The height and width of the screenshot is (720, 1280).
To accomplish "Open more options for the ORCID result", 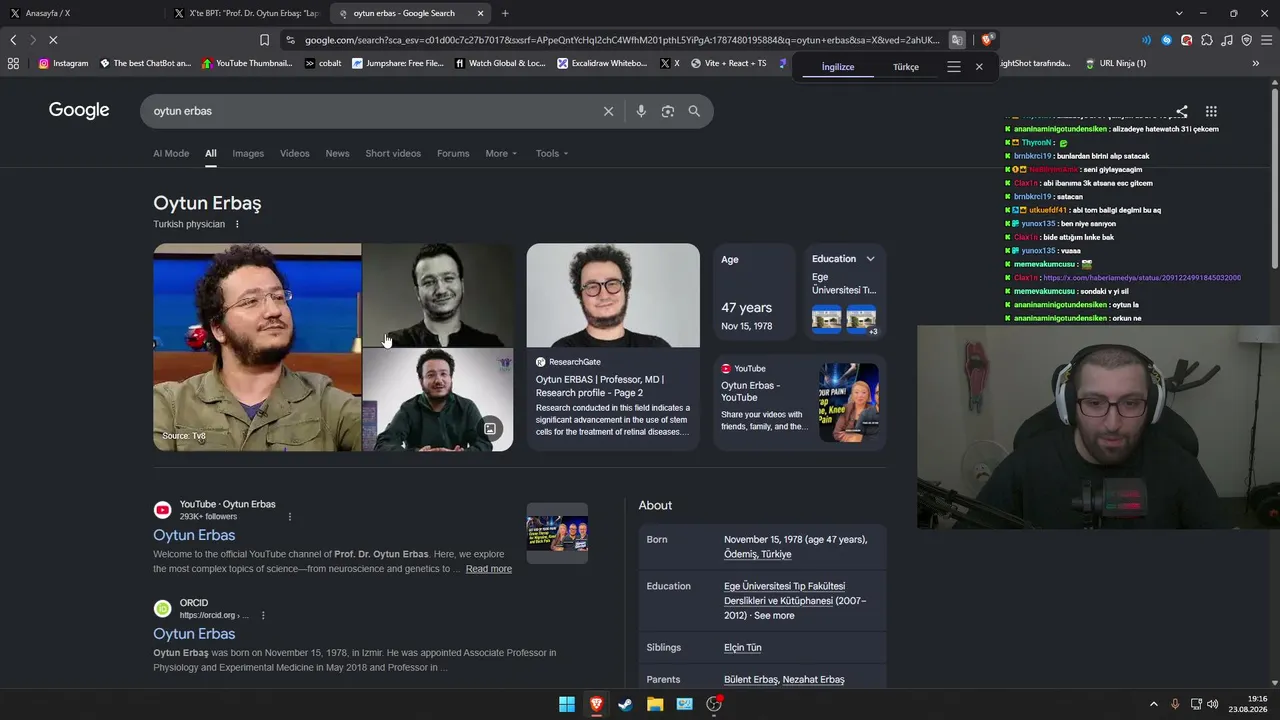I will (262, 615).
